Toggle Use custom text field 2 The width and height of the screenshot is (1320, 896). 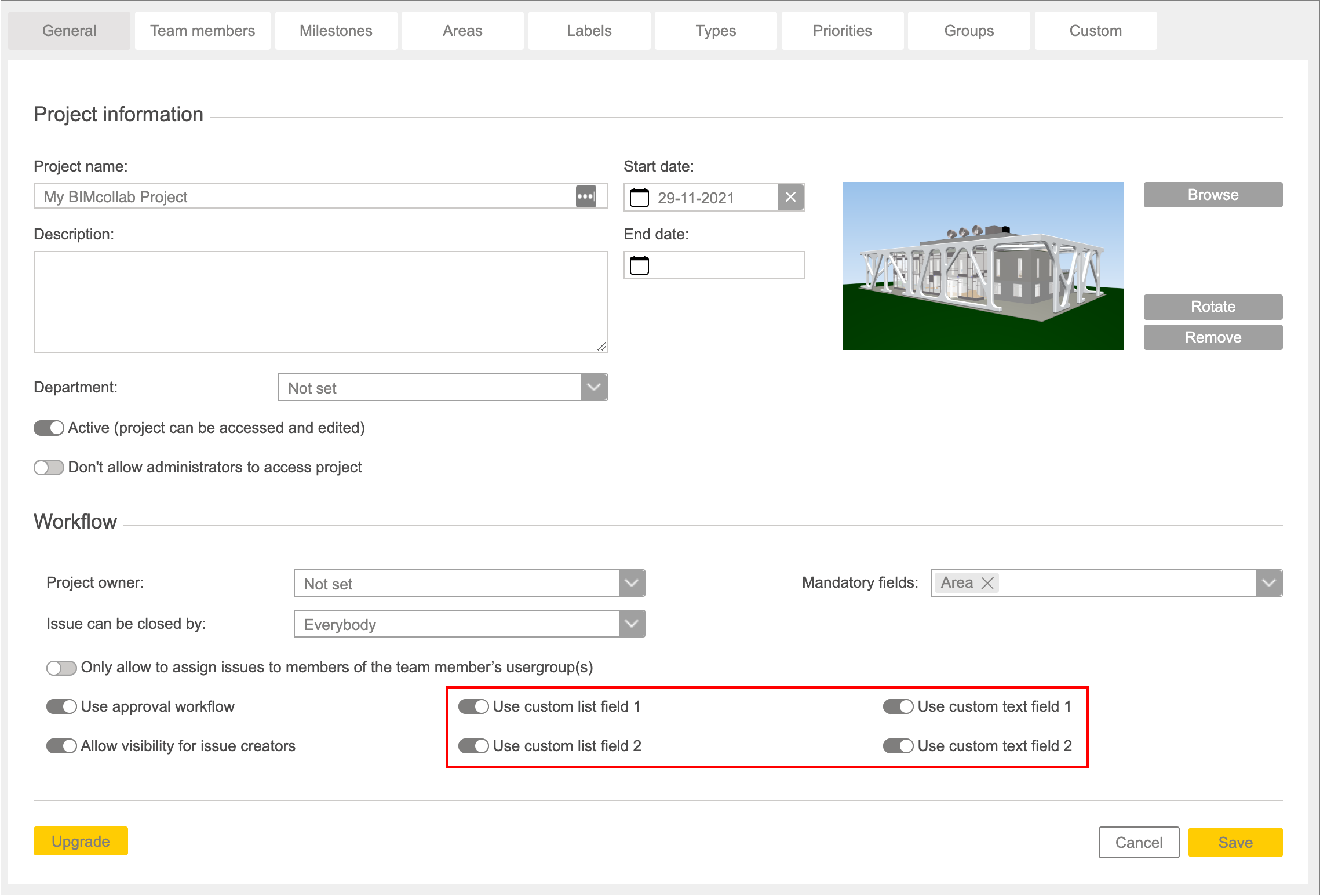[x=898, y=746]
